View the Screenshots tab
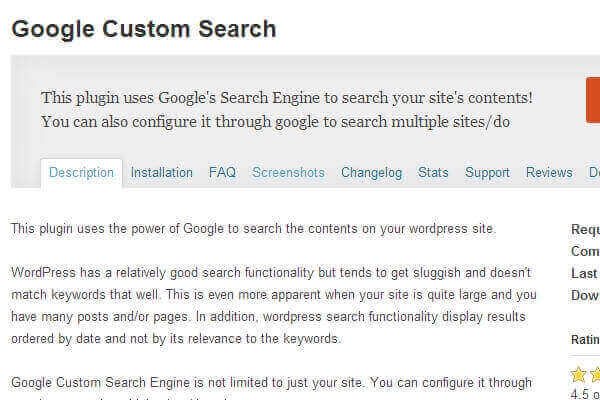This screenshot has width=600, height=400. 288,172
